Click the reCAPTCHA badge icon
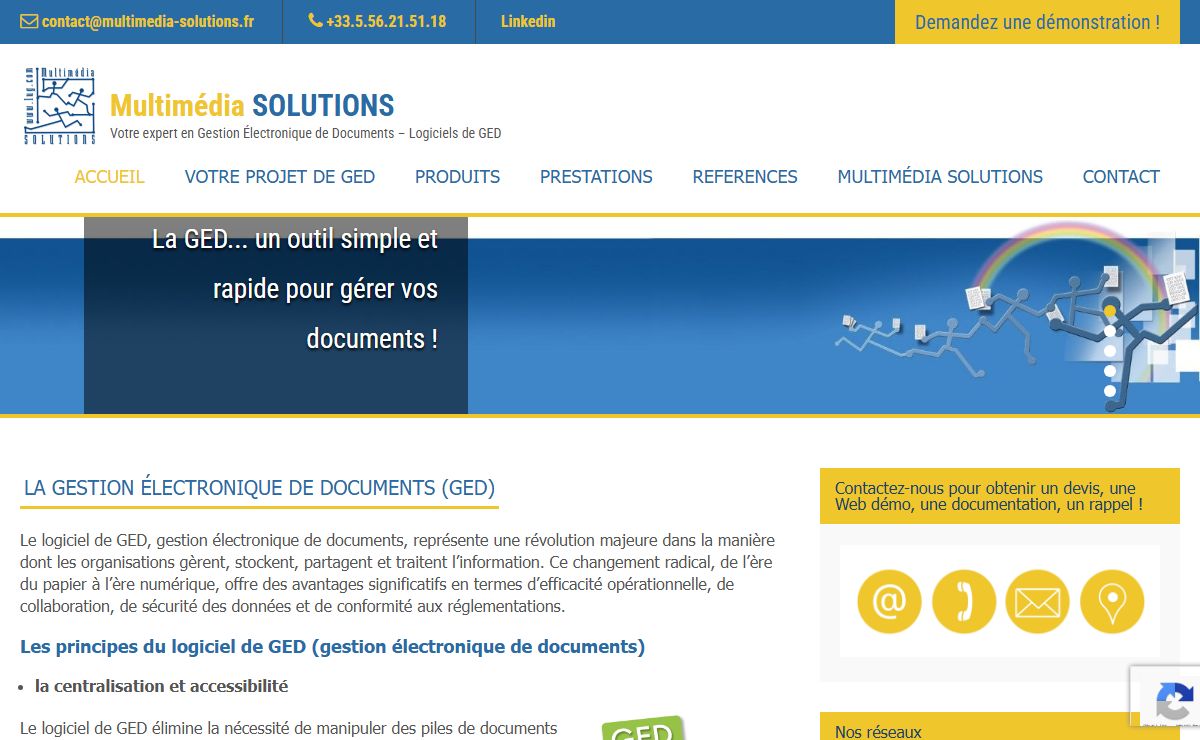Viewport: 1200px width, 740px height. pyautogui.click(x=1172, y=700)
